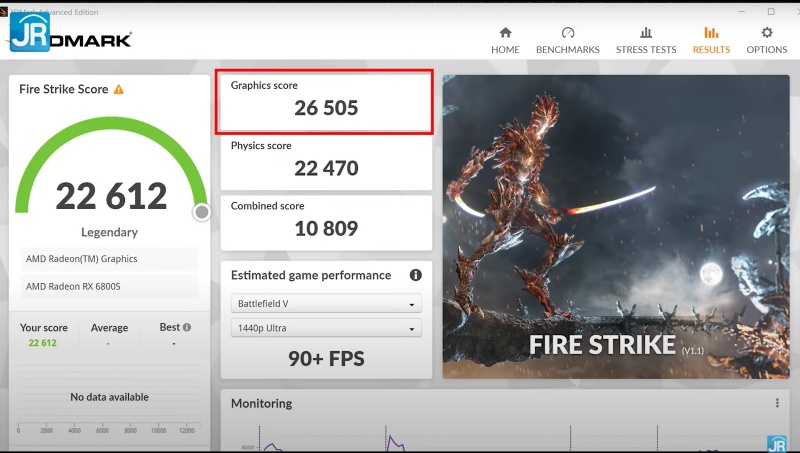Click the home house icon
Image resolution: width=800 pixels, height=453 pixels.
(505, 33)
